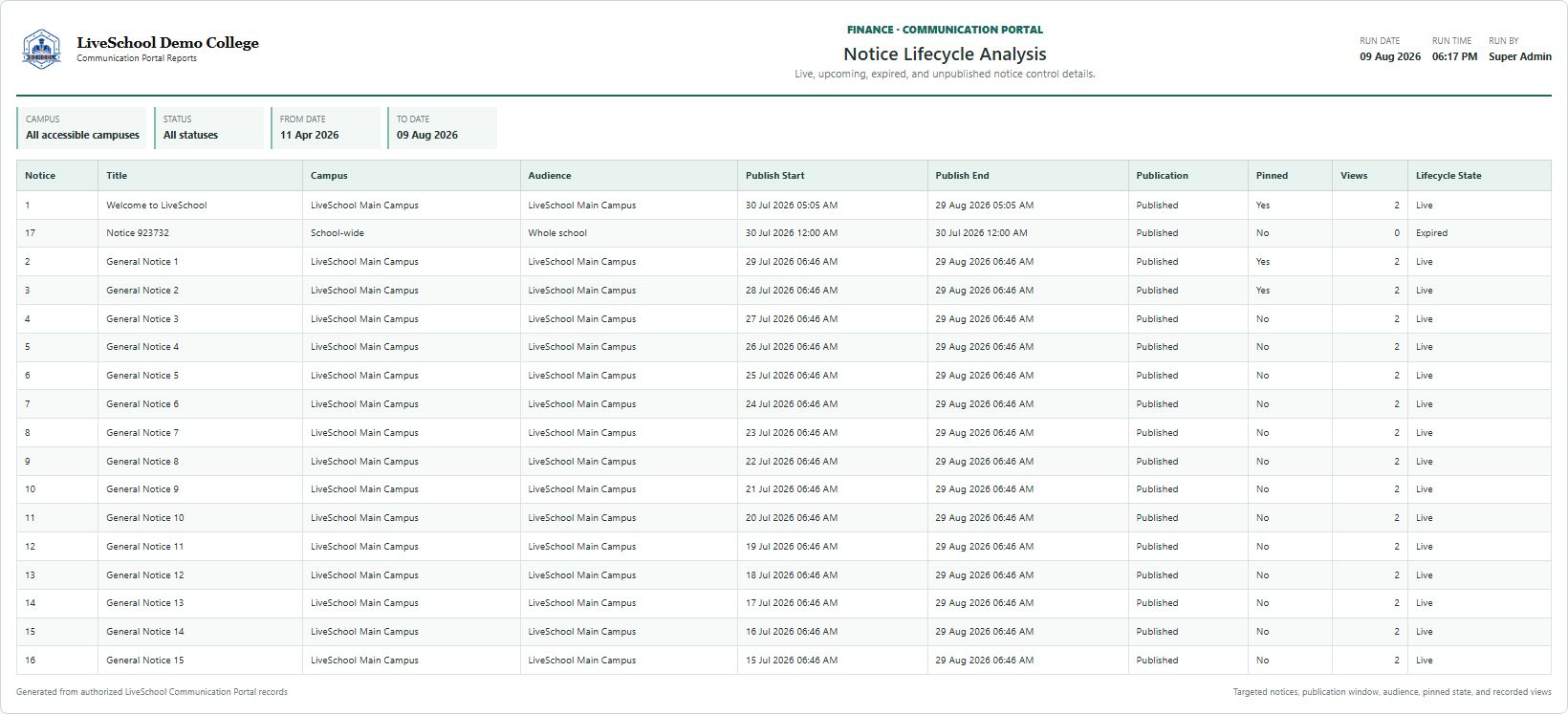1568x715 pixels.
Task: Click the Run By value Super Admin
Action: (1520, 57)
